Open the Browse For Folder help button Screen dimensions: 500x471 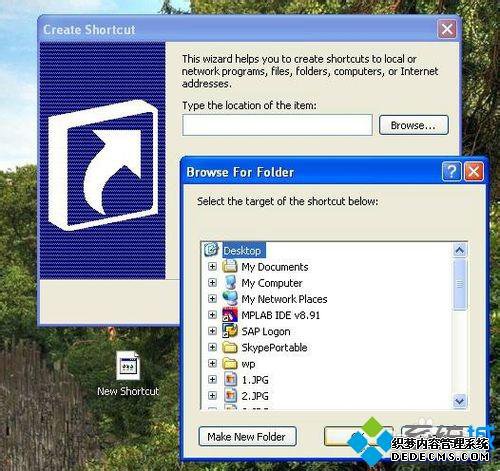(451, 172)
